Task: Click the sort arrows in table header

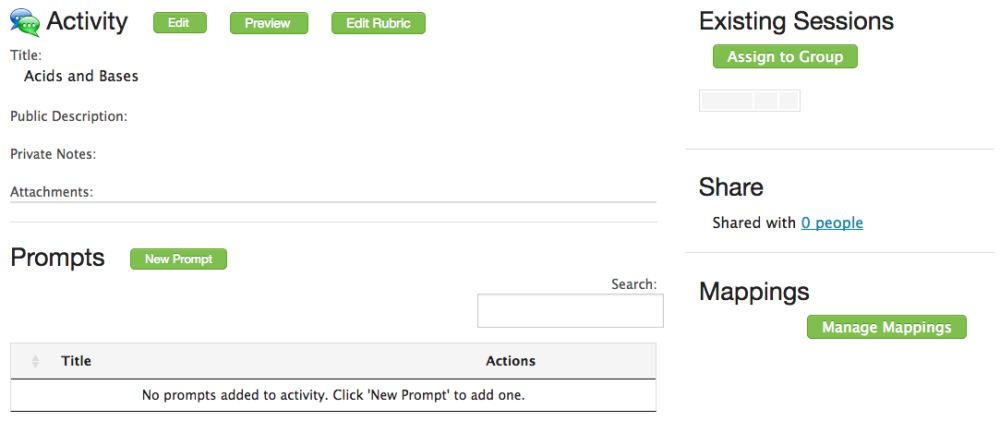Action: point(36,361)
